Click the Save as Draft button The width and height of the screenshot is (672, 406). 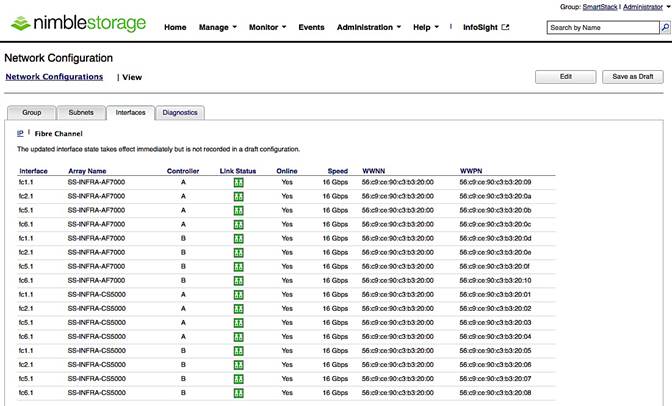[633, 77]
